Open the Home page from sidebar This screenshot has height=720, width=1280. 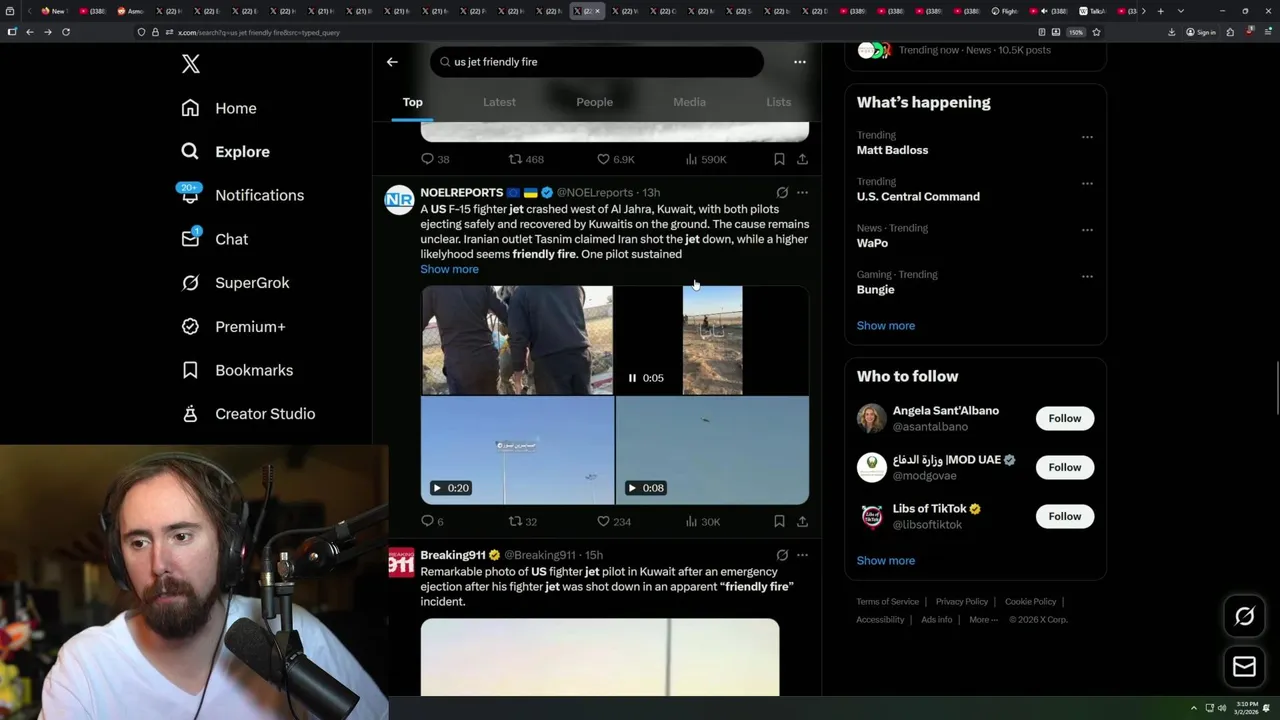click(219, 108)
